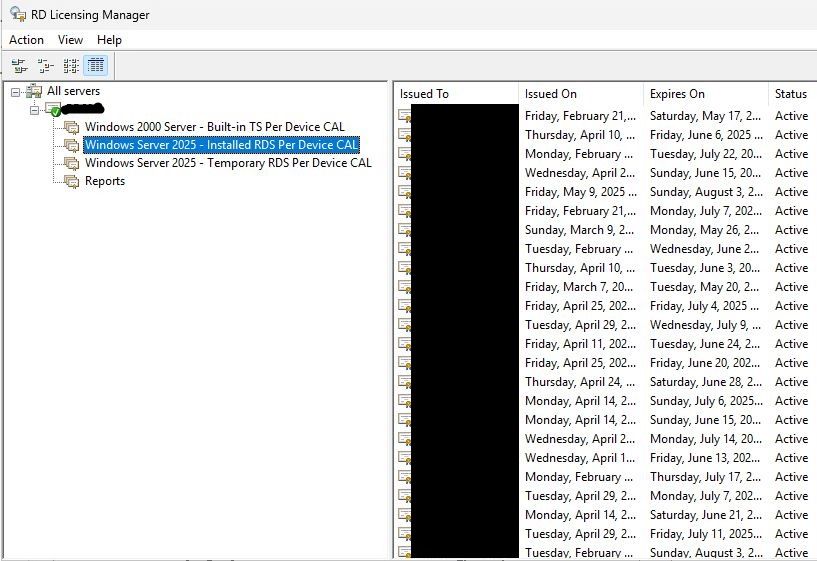The height and width of the screenshot is (561, 817).
Task: Switch to List view in toolbar
Action: tap(71, 66)
